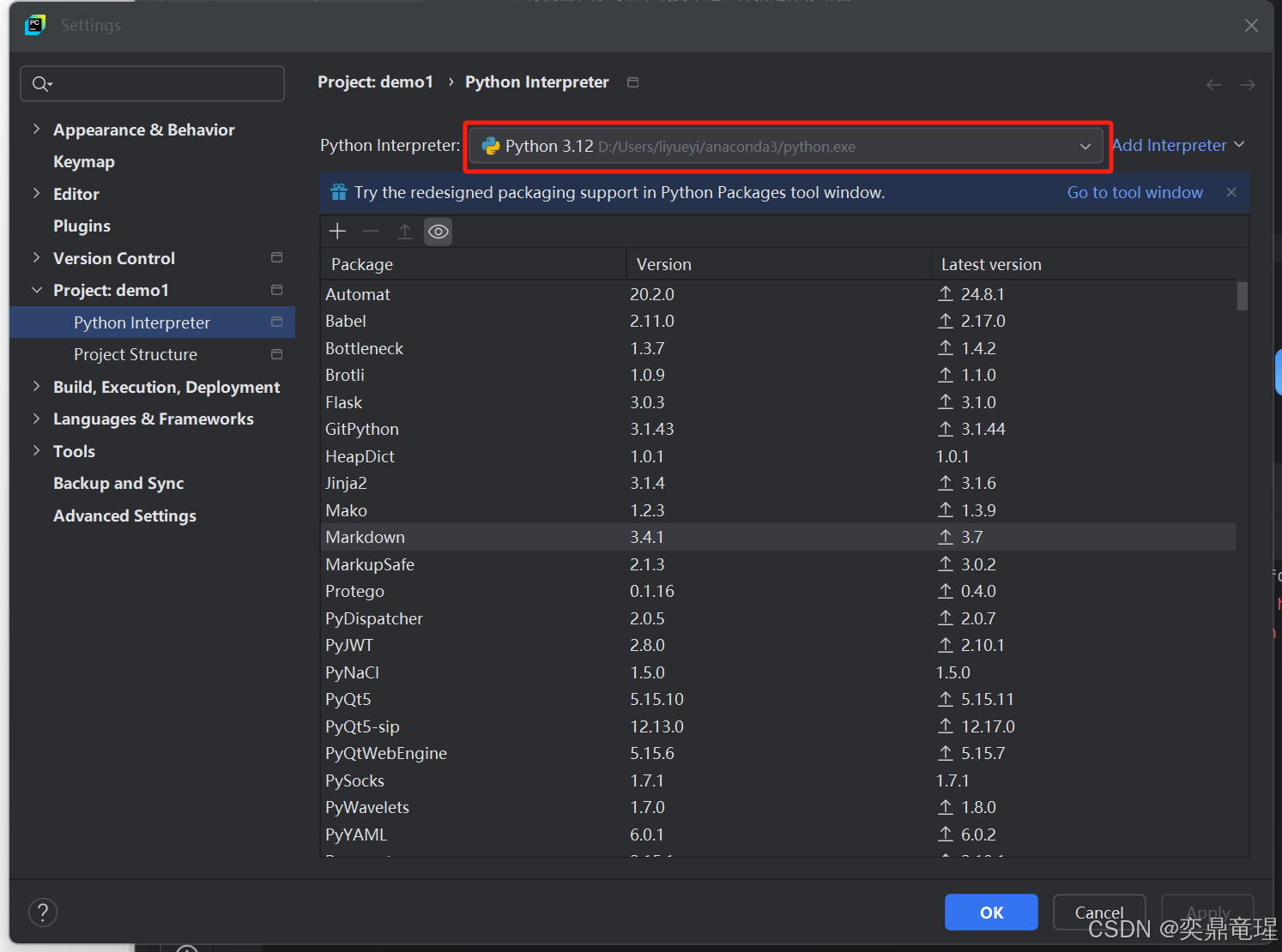Viewport: 1282px width, 952px height.
Task: Click the package list scrollbar thumb
Action: [x=1243, y=296]
